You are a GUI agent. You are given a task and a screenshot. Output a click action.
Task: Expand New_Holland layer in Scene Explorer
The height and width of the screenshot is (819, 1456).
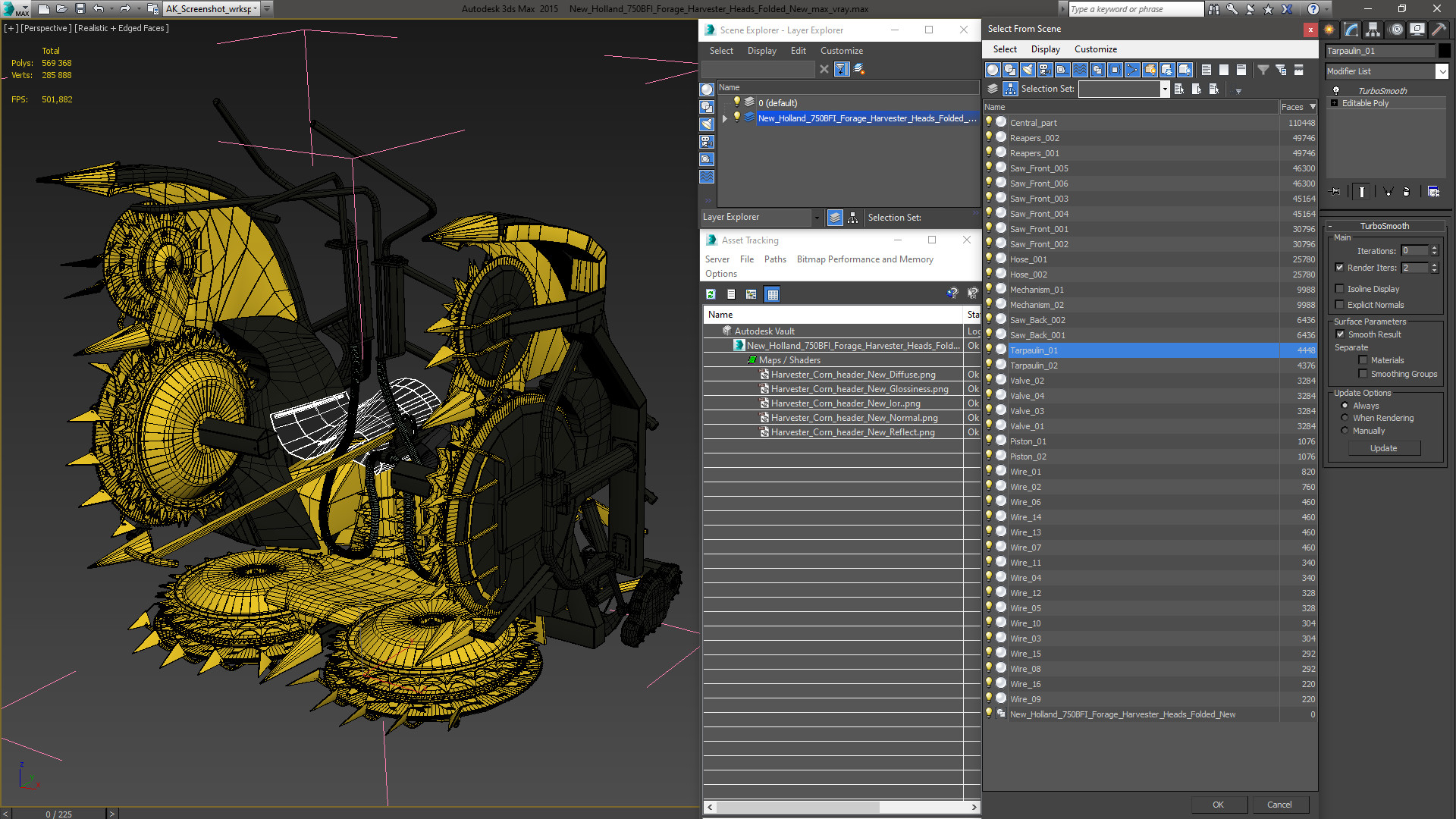click(x=725, y=118)
